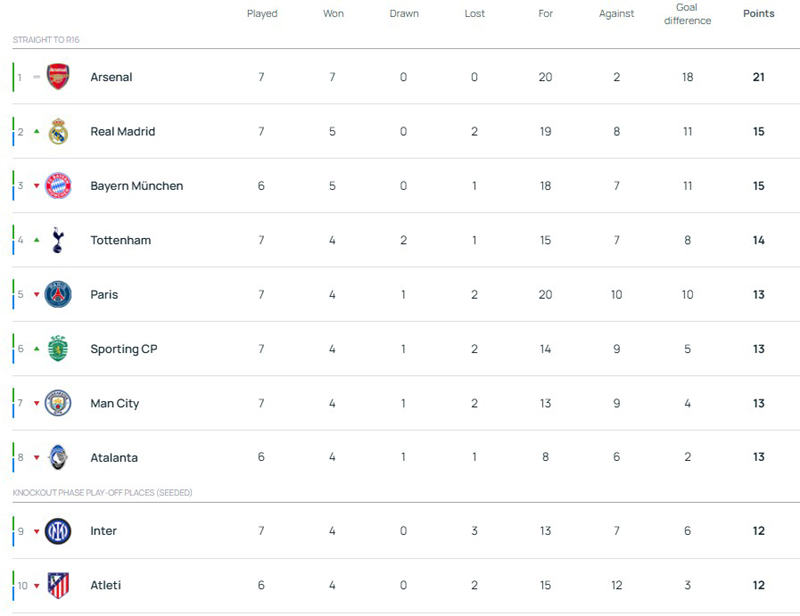Click Real Madrid's green up-arrow position indicator

click(x=37, y=132)
